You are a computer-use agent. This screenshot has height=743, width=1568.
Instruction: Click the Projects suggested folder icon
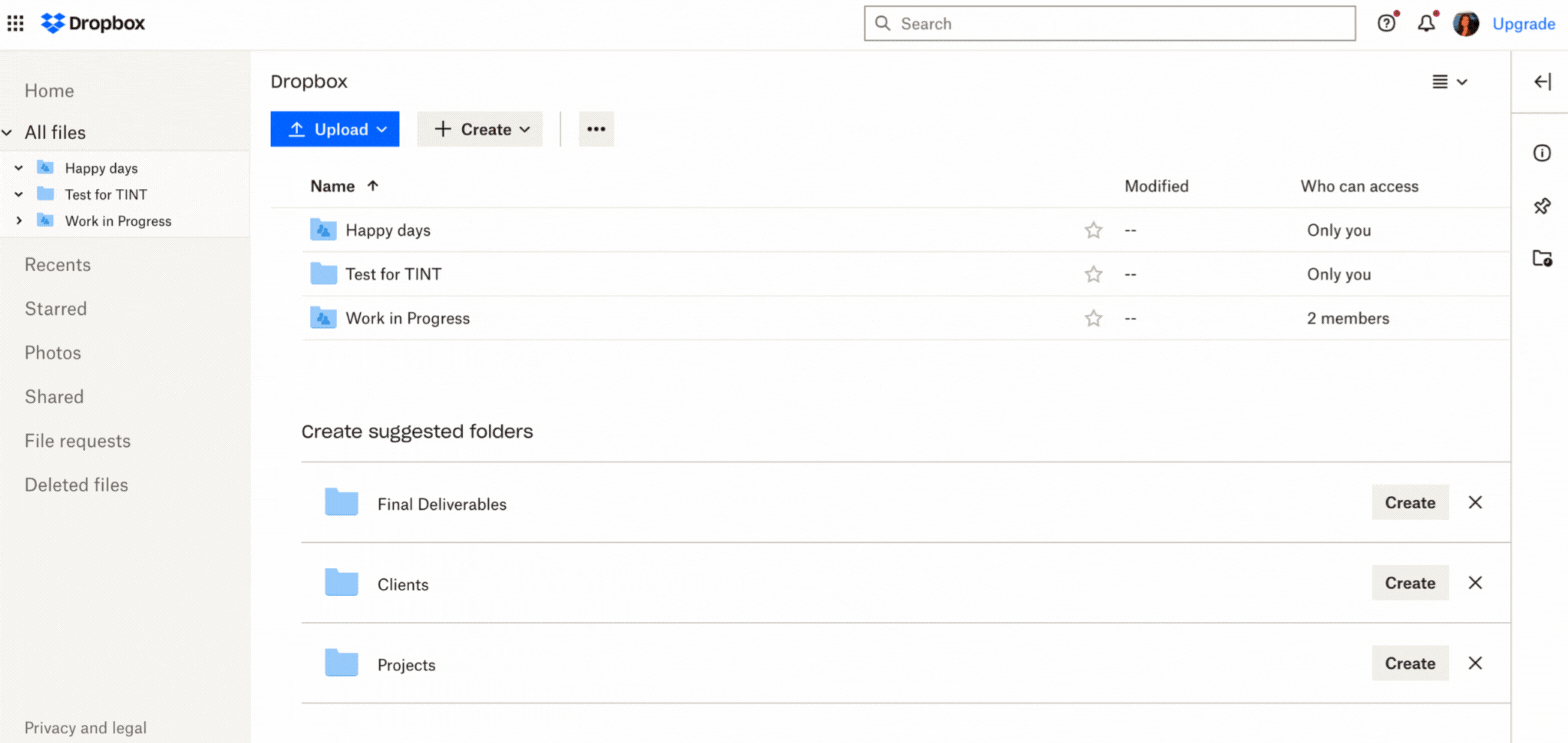(341, 663)
